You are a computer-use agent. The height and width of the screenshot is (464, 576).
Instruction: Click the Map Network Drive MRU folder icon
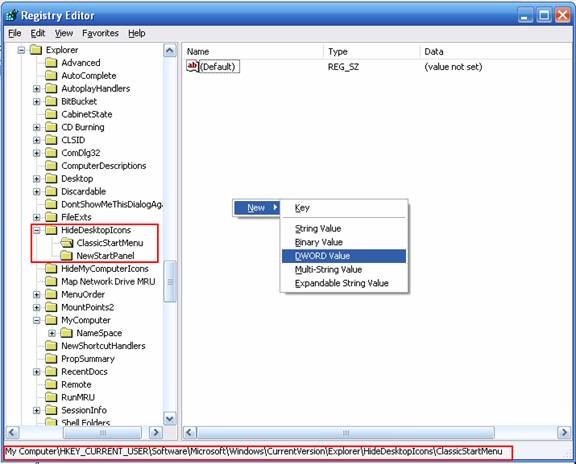pyautogui.click(x=51, y=281)
